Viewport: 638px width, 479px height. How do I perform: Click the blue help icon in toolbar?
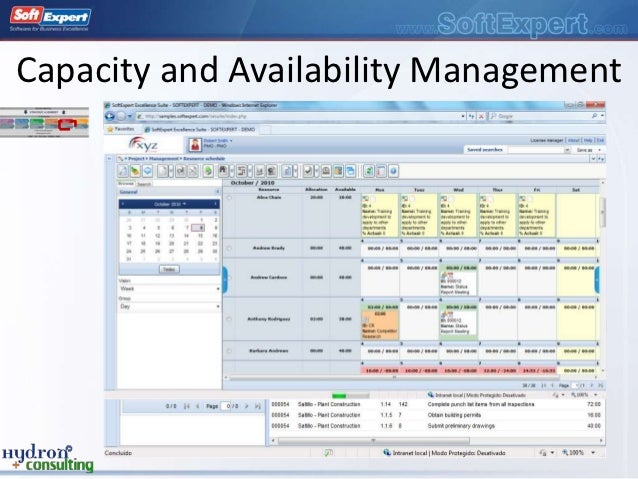[x=393, y=171]
